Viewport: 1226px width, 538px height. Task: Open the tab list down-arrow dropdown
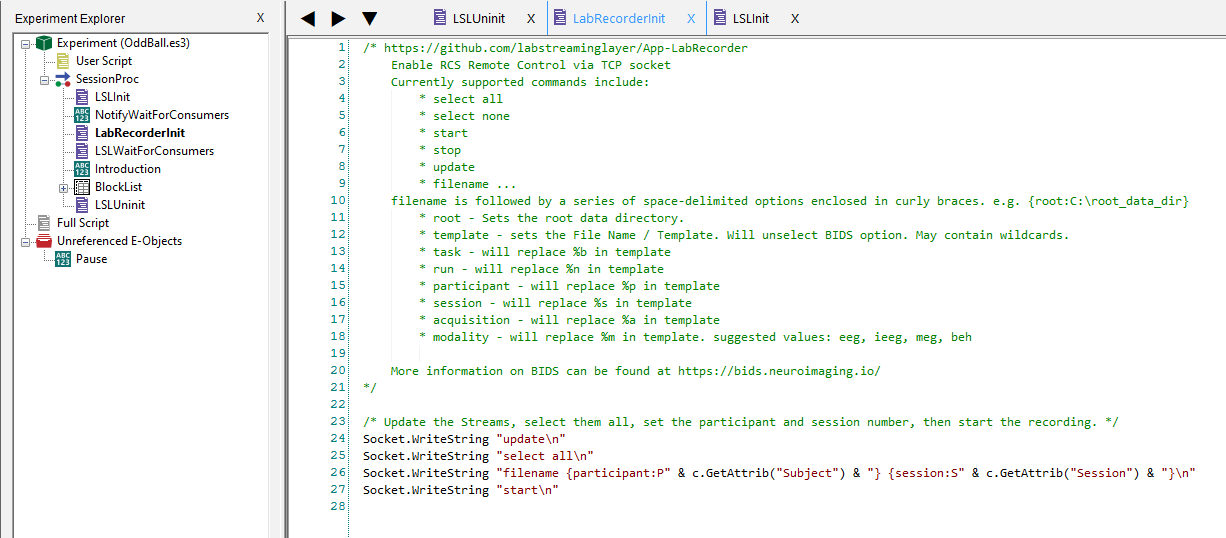(x=369, y=18)
